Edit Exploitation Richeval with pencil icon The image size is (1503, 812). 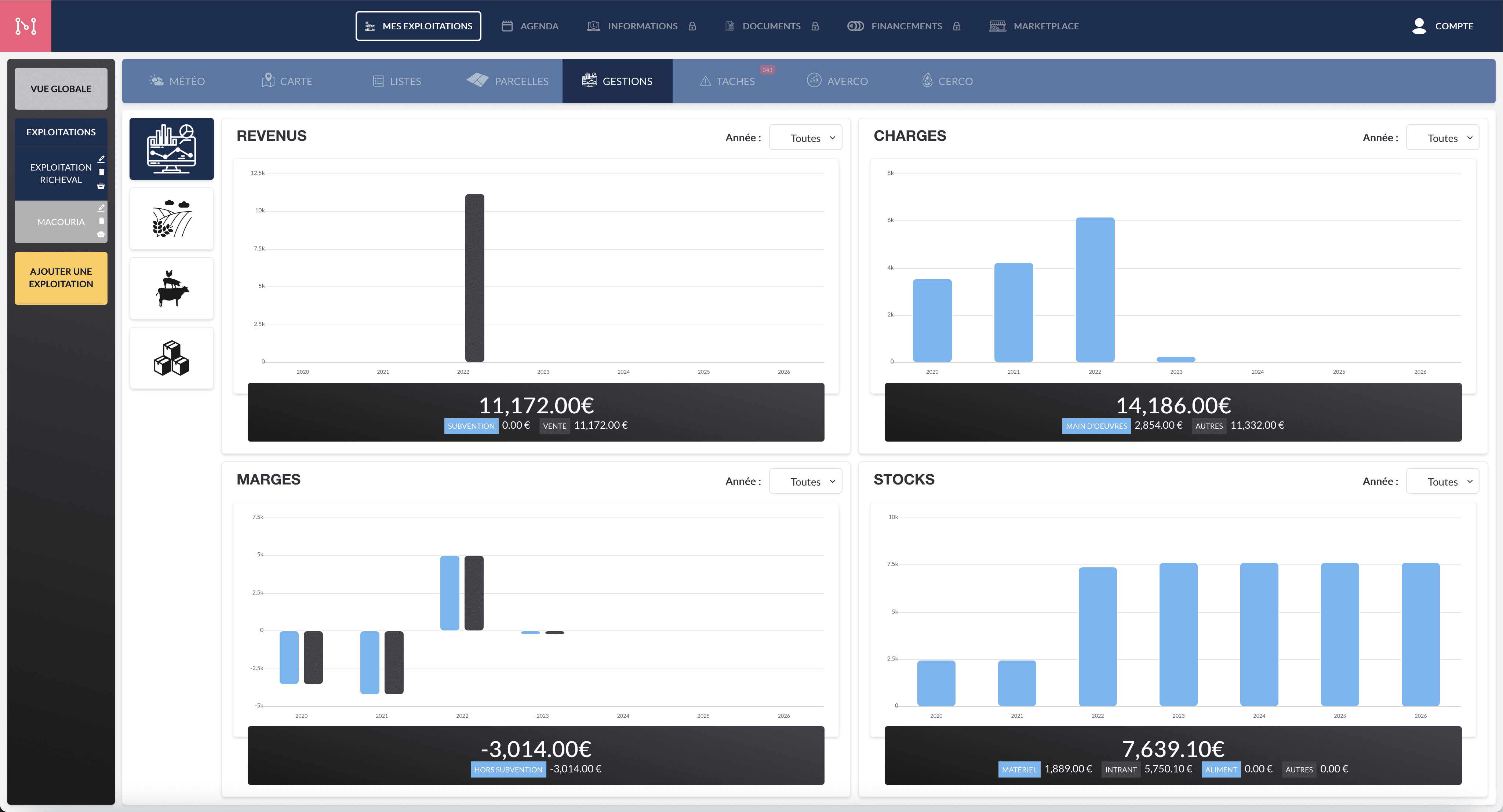101,159
